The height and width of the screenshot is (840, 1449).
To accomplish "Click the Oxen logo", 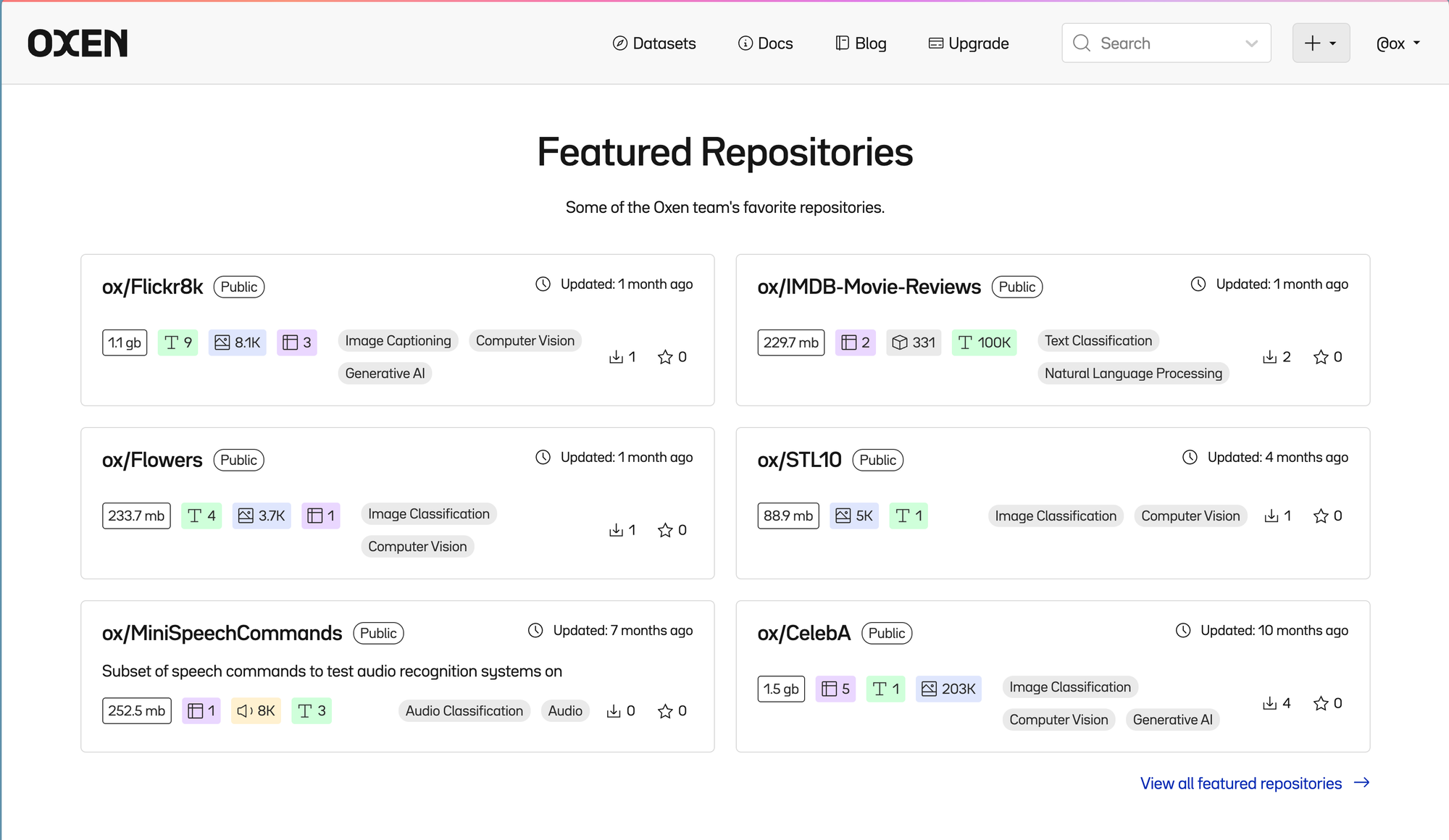I will coord(78,43).
